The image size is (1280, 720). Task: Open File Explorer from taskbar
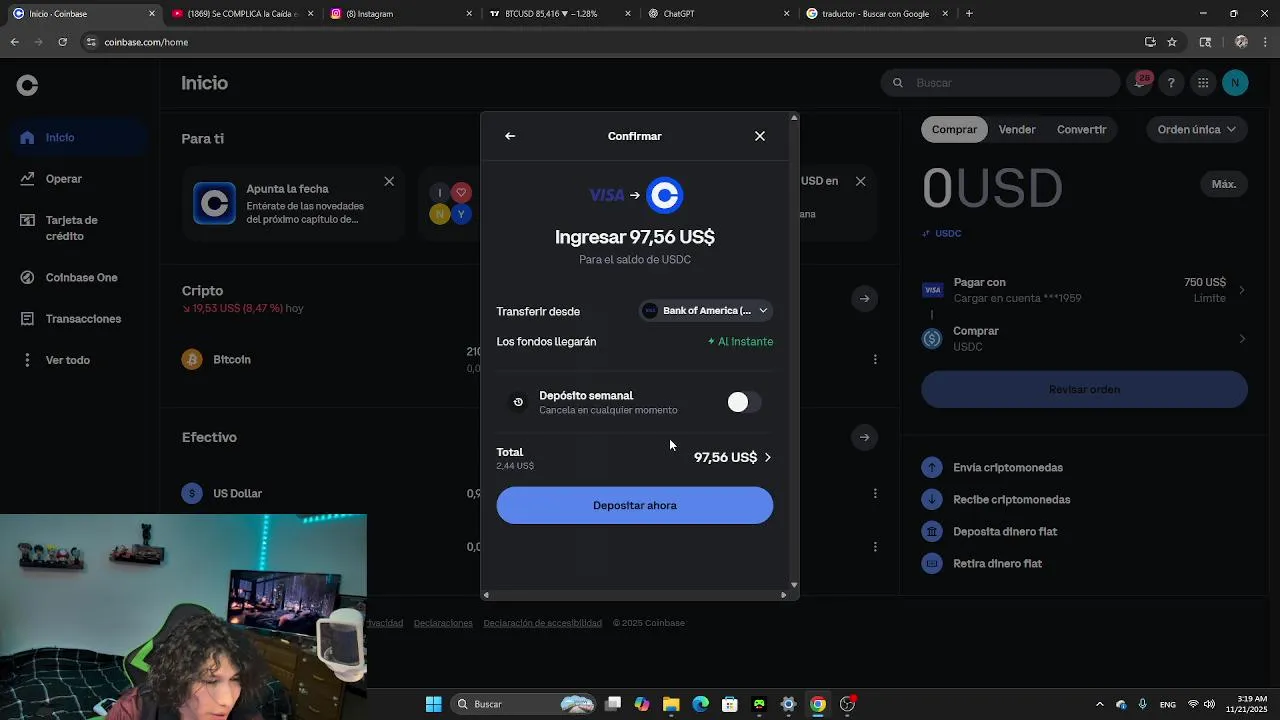[x=671, y=704]
